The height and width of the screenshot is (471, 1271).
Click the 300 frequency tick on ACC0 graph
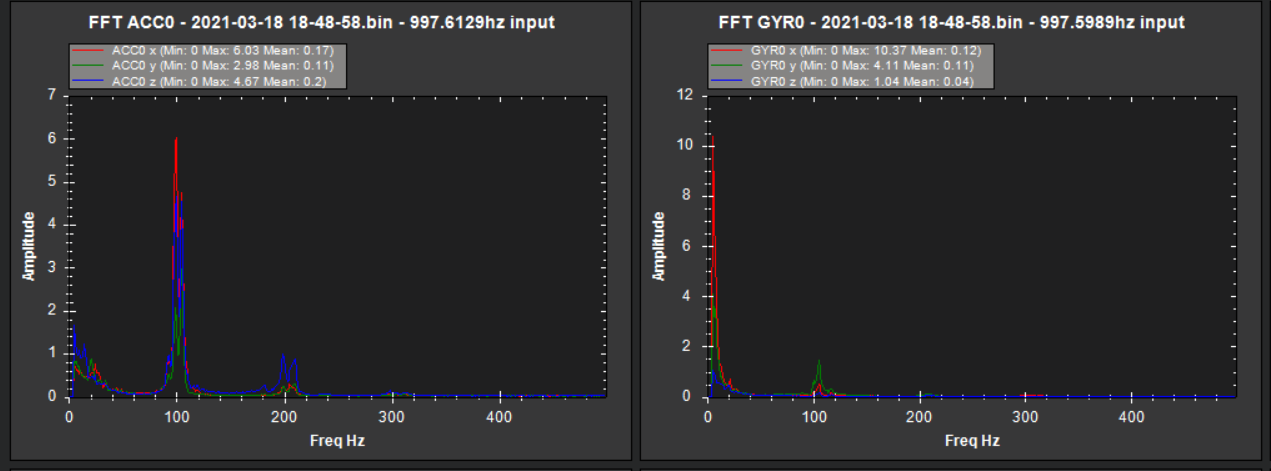tap(391, 415)
